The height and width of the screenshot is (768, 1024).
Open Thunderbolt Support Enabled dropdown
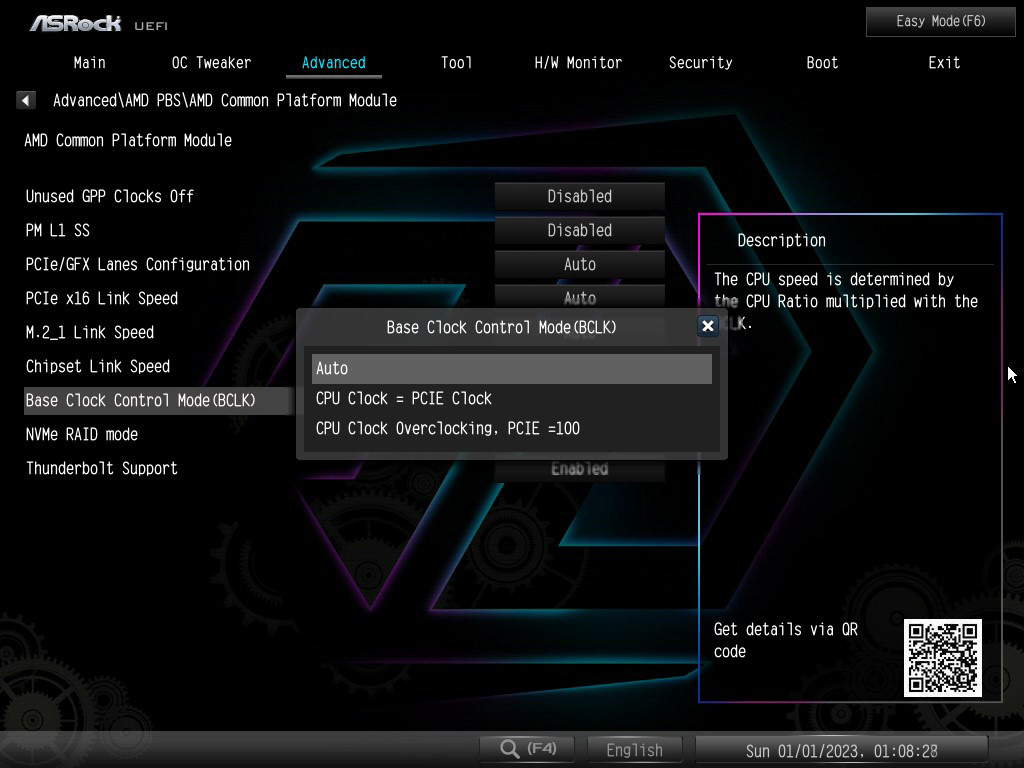tap(580, 470)
